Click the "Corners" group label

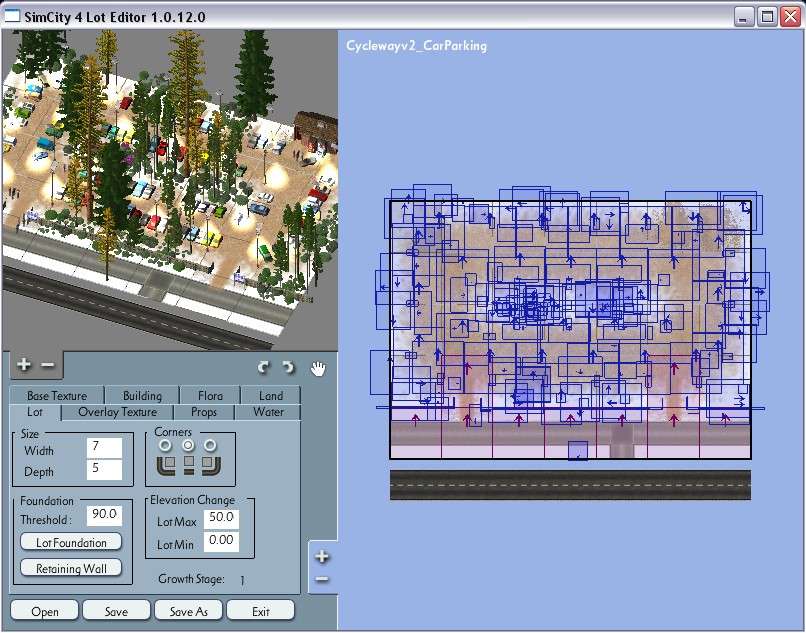click(173, 432)
